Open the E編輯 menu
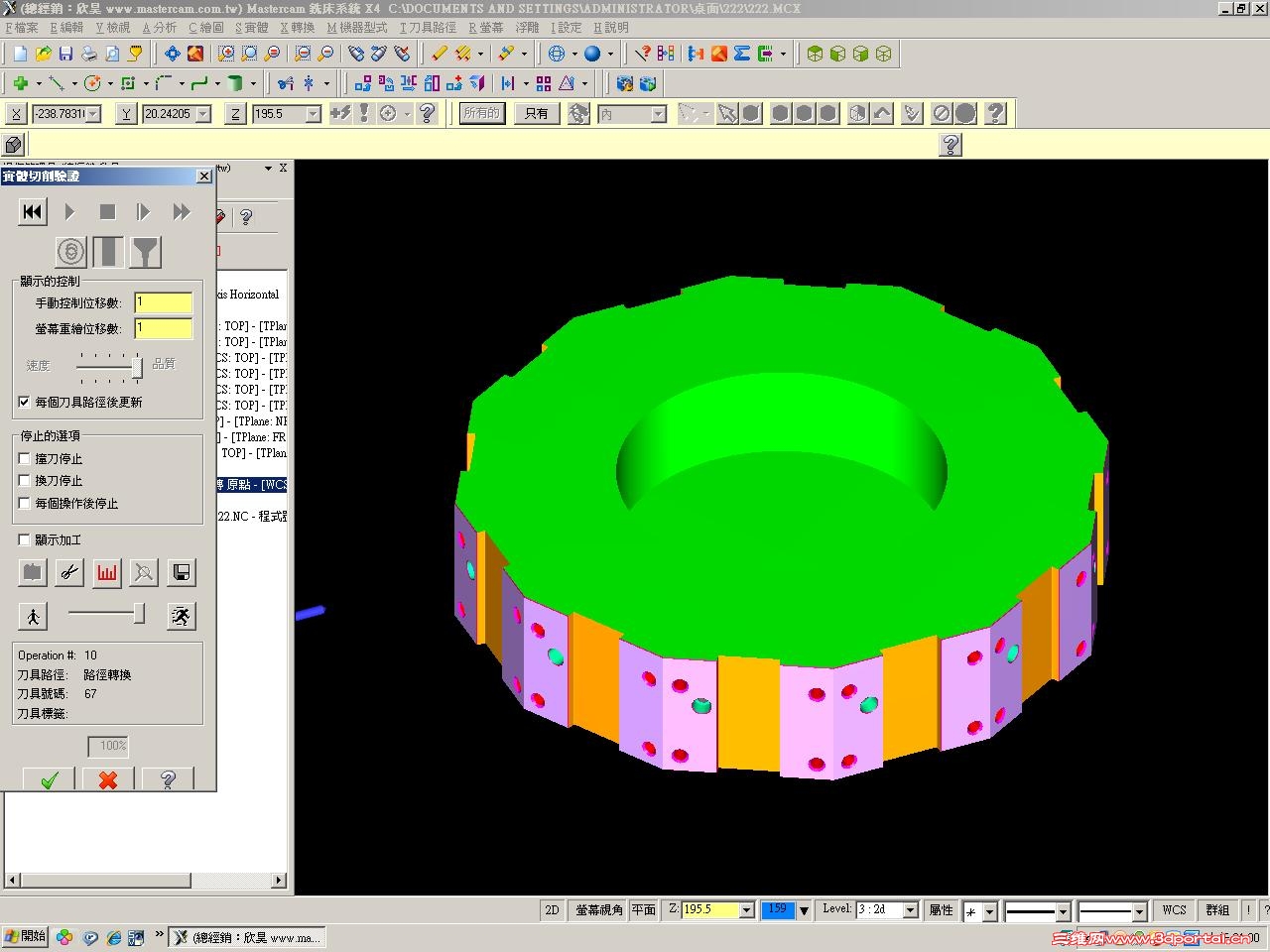This screenshot has width=1270, height=952. click(x=67, y=28)
